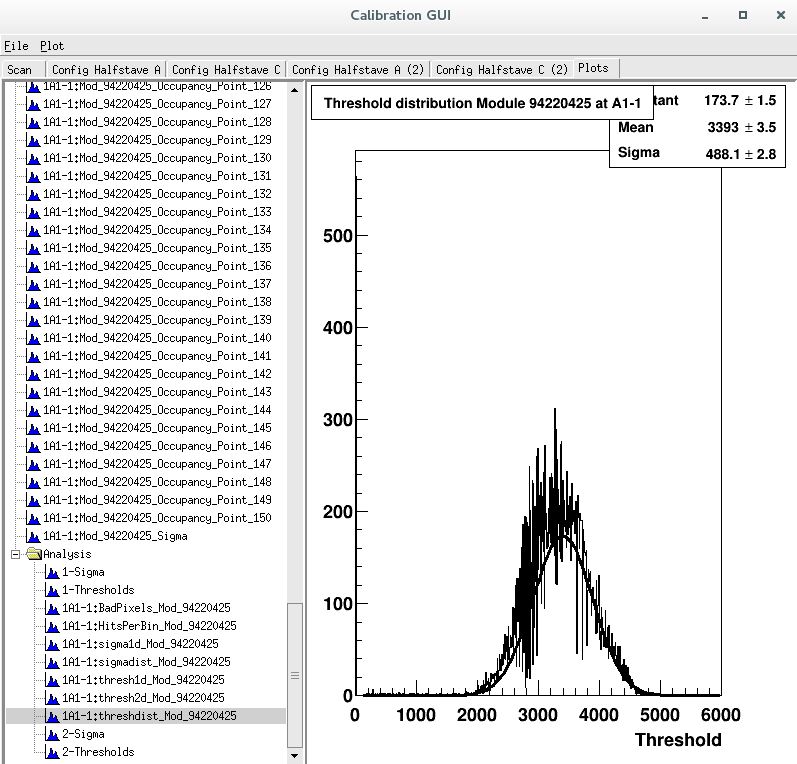Click histogram icon of Occupancy_Point_128 row
797x764 pixels.
[x=33, y=122]
